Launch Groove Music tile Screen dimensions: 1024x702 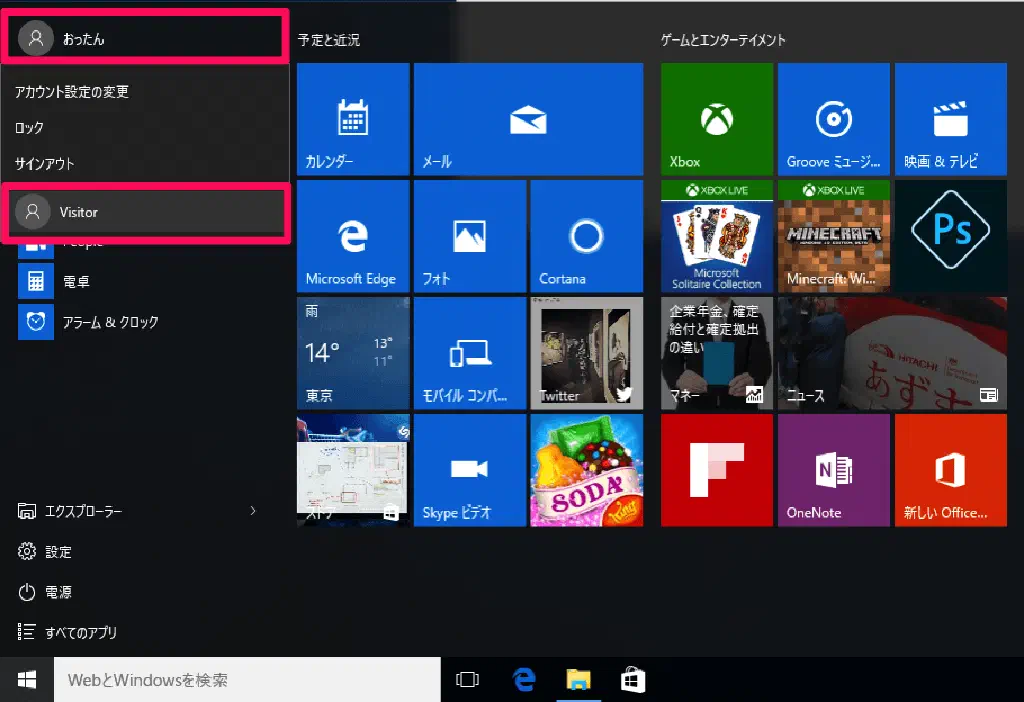(833, 119)
